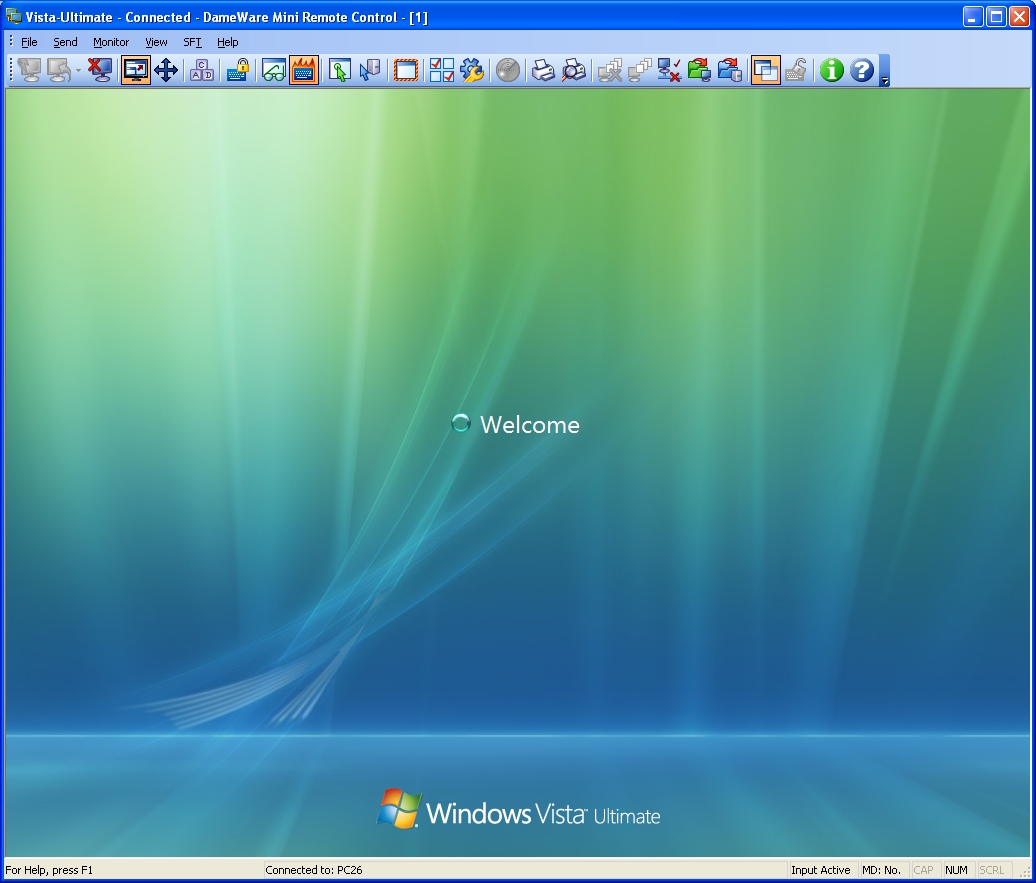Click the gray Reconnect monitor with arrow icon
Viewport: 1036px width, 883px height.
coord(58,70)
